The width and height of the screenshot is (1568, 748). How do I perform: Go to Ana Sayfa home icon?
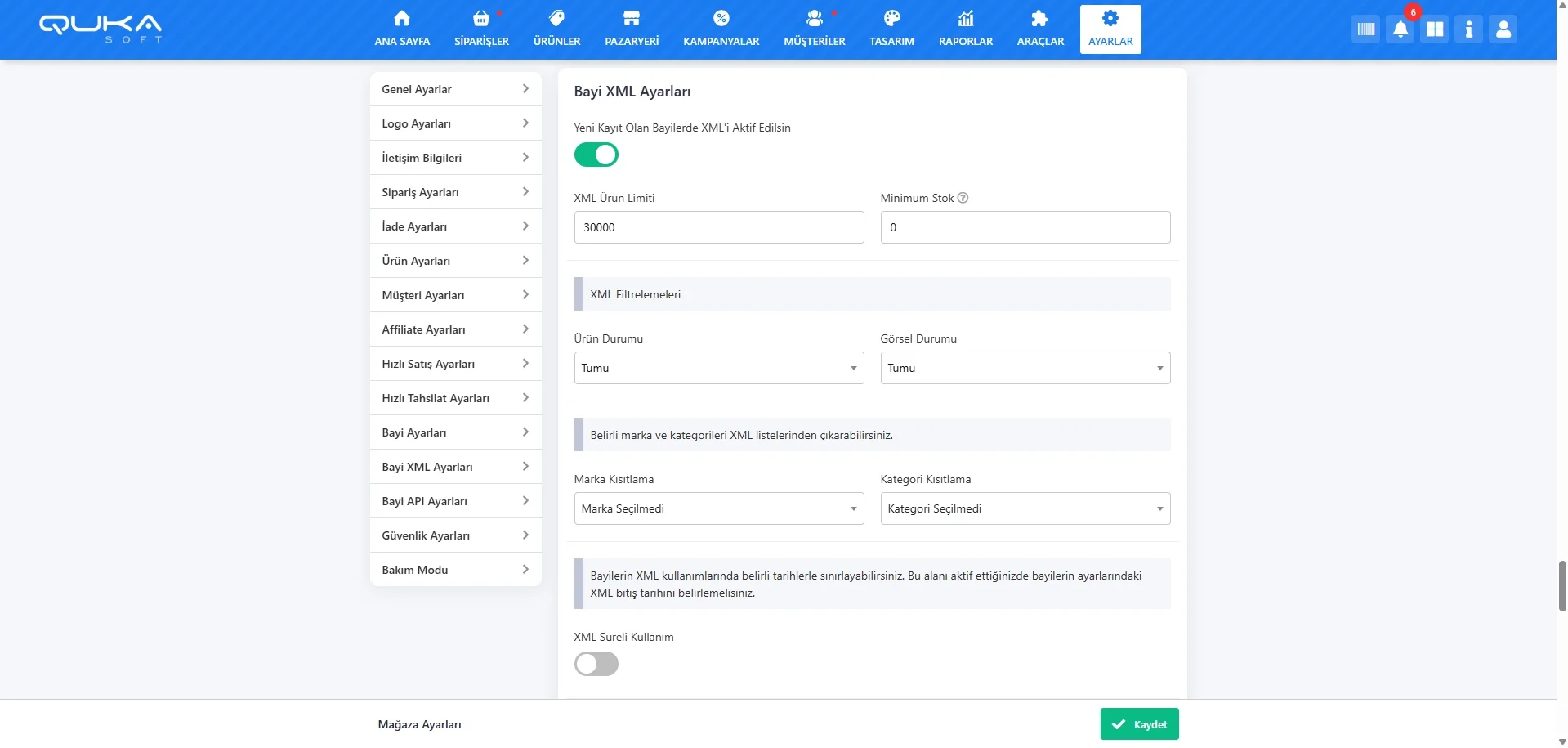point(402,19)
